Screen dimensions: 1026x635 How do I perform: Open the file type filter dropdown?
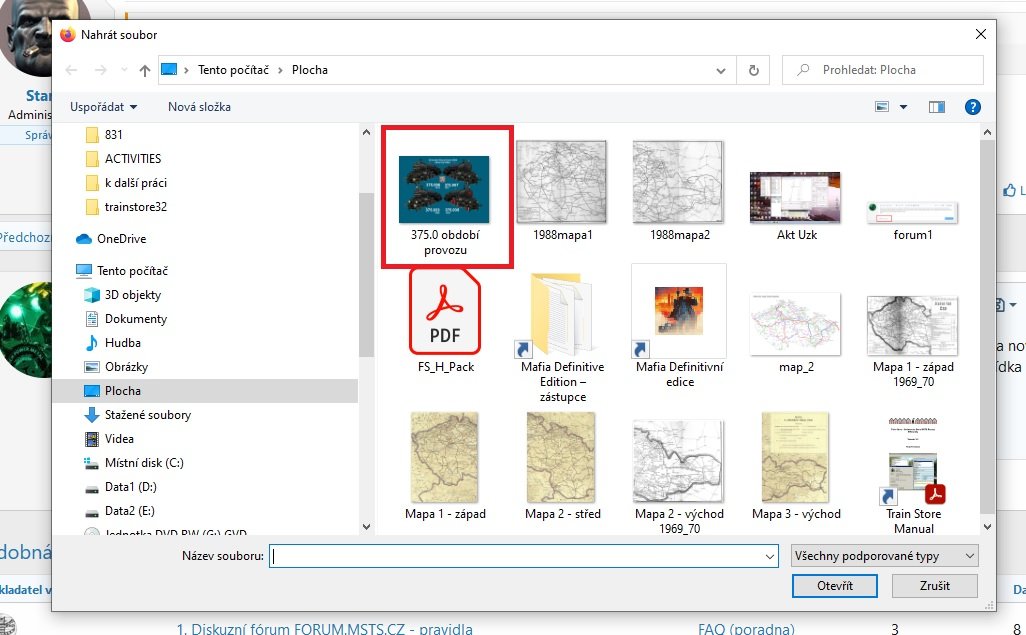(883, 556)
